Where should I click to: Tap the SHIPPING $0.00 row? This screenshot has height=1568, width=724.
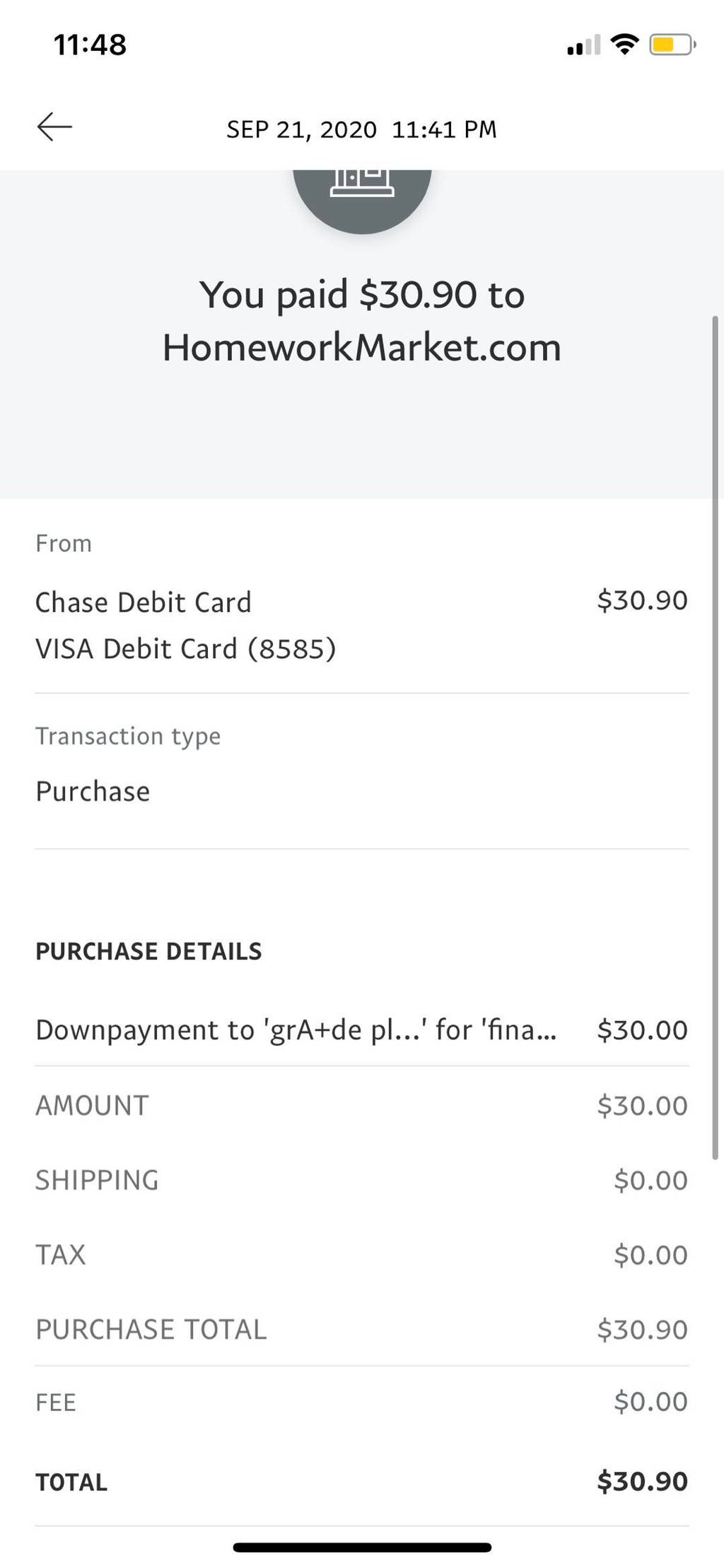pyautogui.click(x=361, y=1180)
